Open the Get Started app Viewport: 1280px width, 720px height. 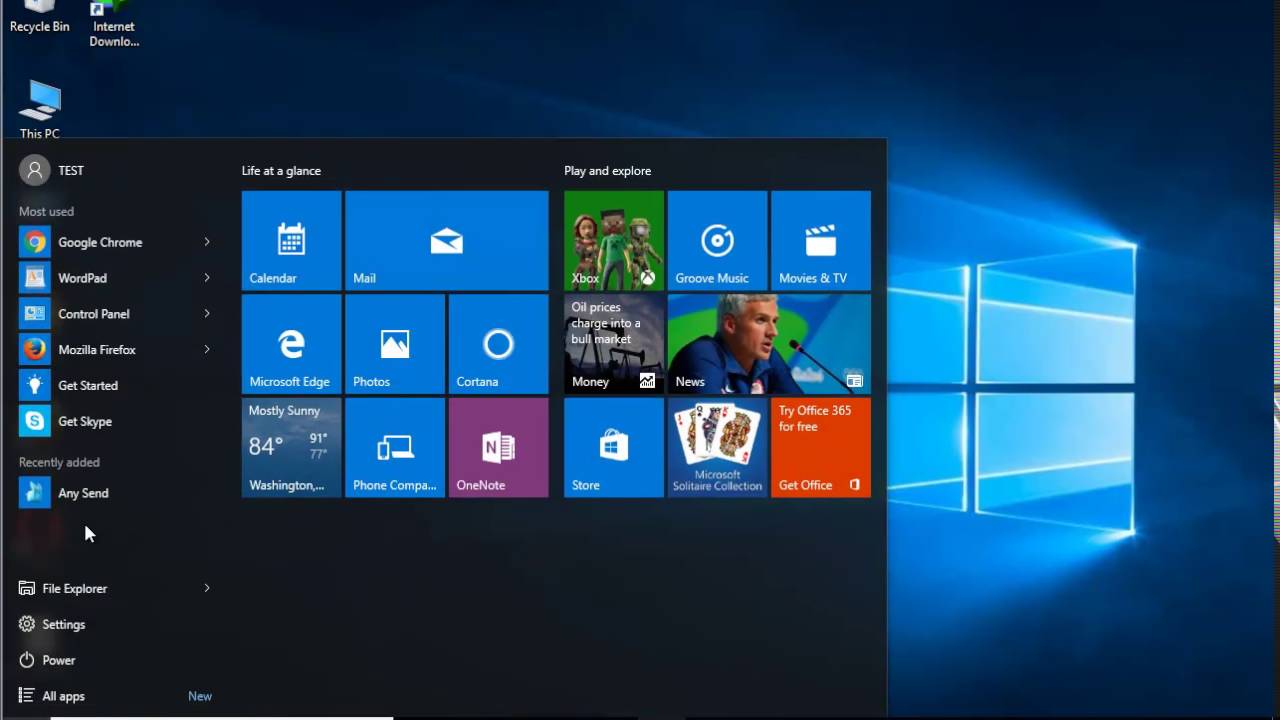click(115, 386)
